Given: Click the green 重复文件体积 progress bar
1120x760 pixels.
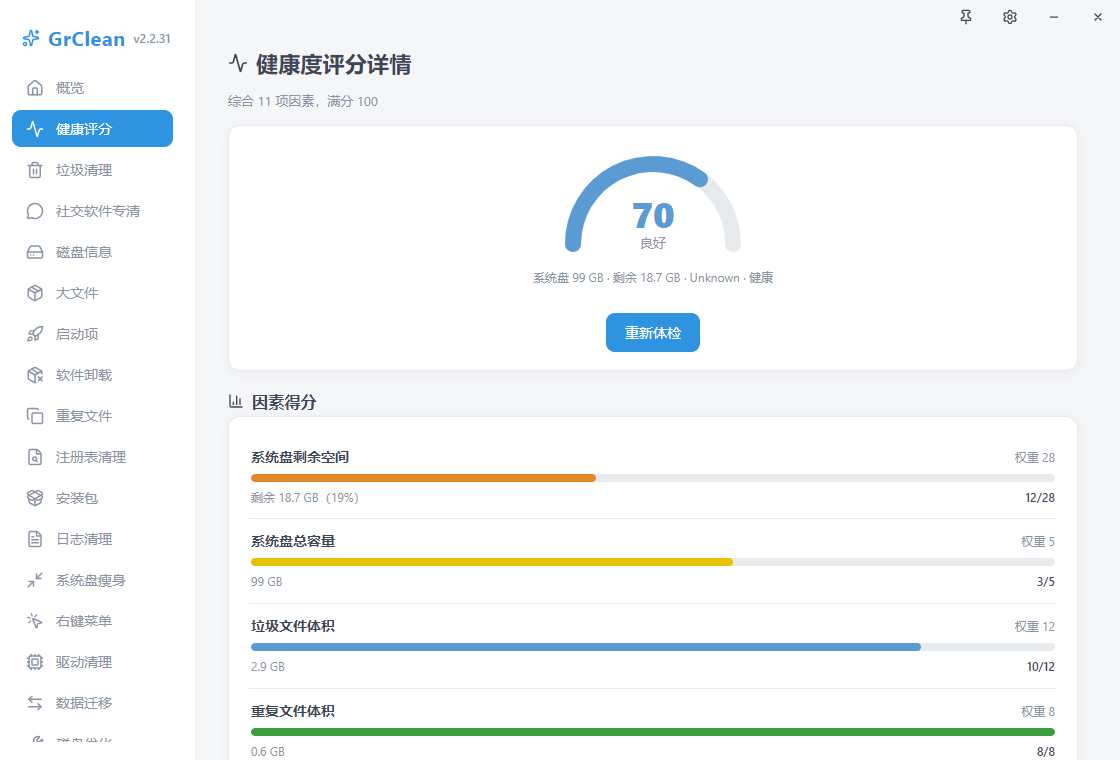Looking at the screenshot, I should tap(652, 732).
